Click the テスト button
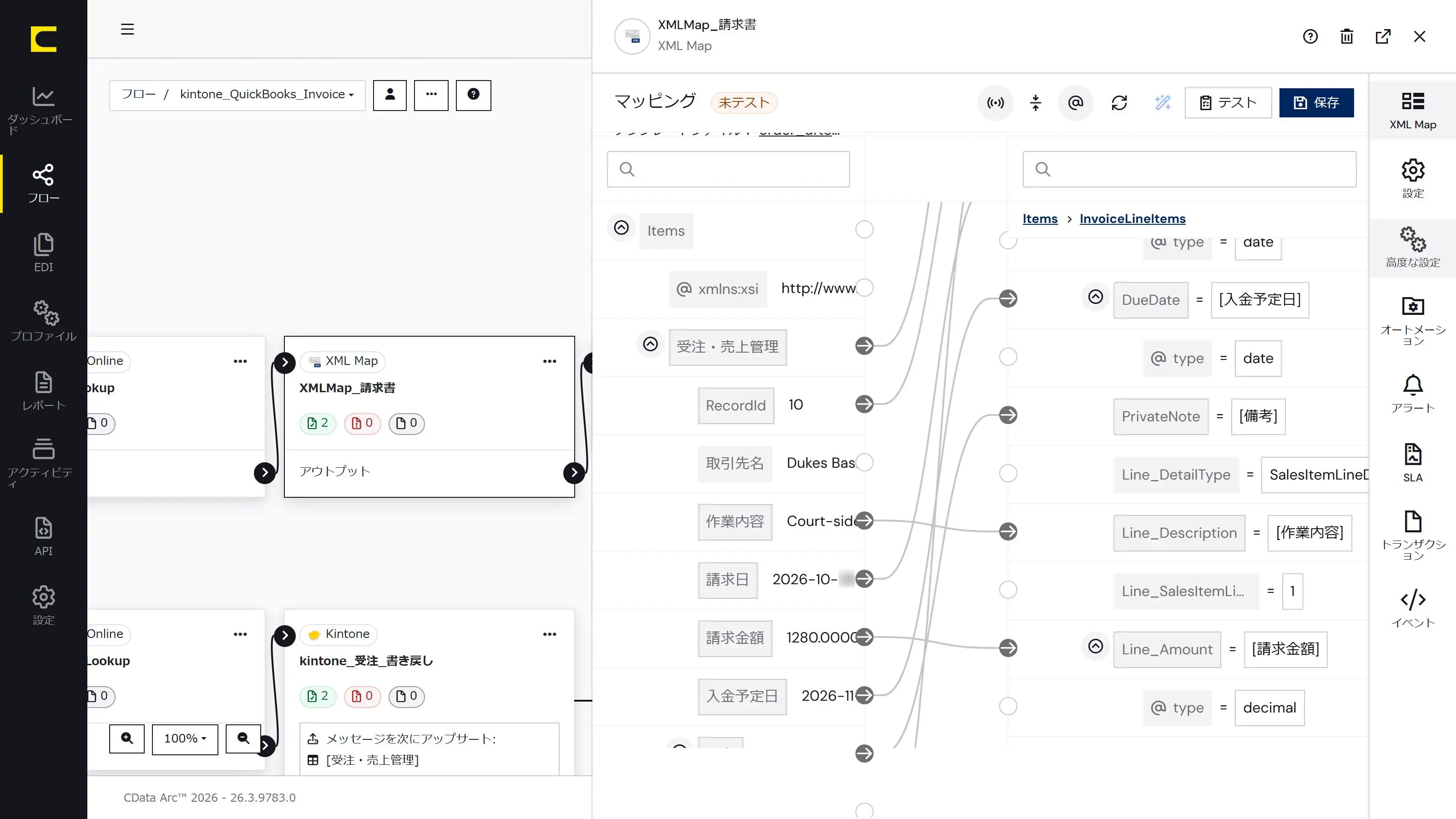 point(1228,103)
